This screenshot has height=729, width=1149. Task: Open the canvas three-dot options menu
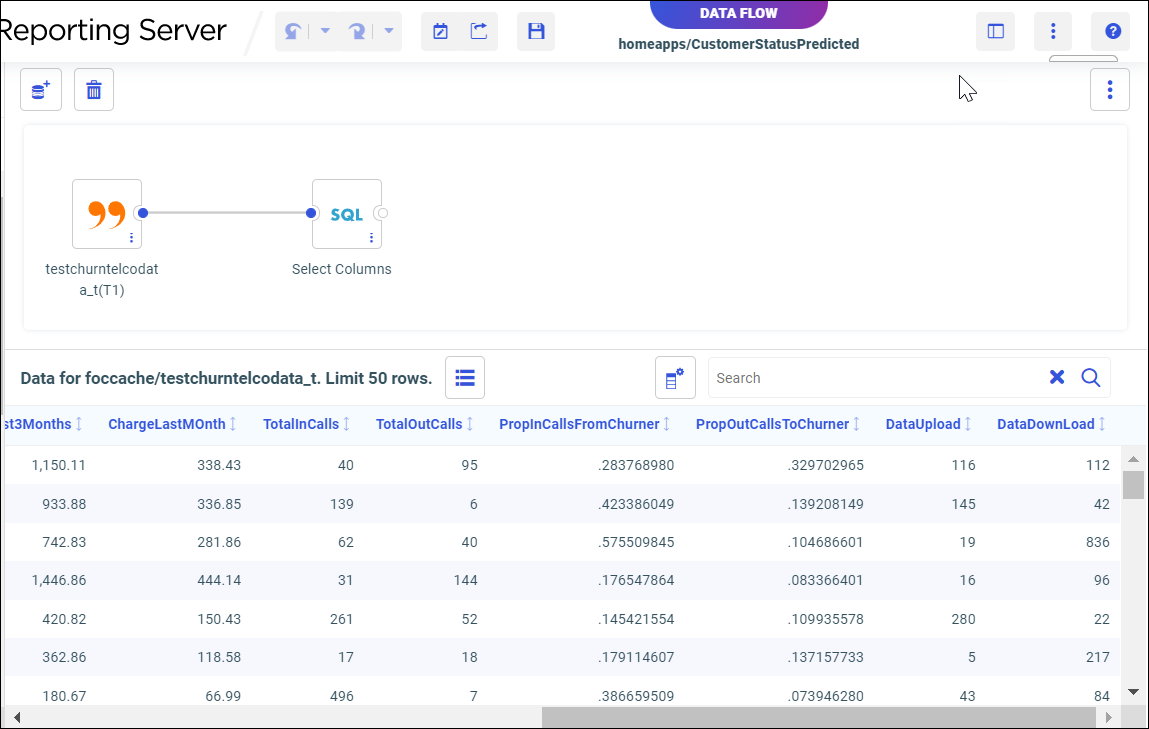(1110, 90)
